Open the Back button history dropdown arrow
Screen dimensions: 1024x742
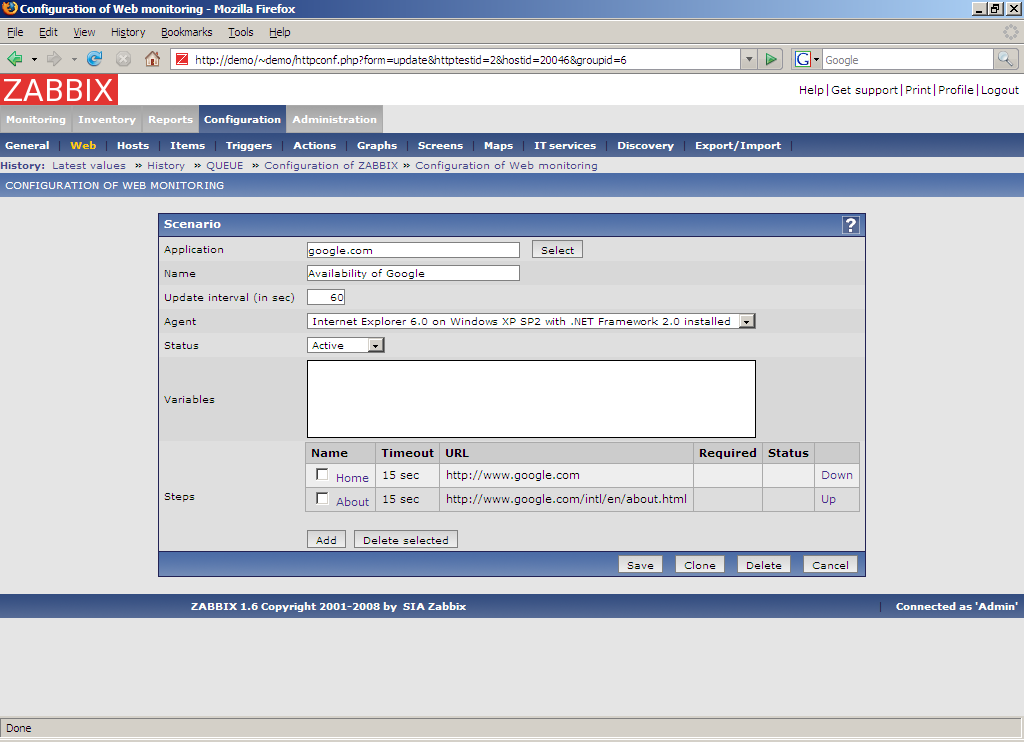tap(34, 59)
